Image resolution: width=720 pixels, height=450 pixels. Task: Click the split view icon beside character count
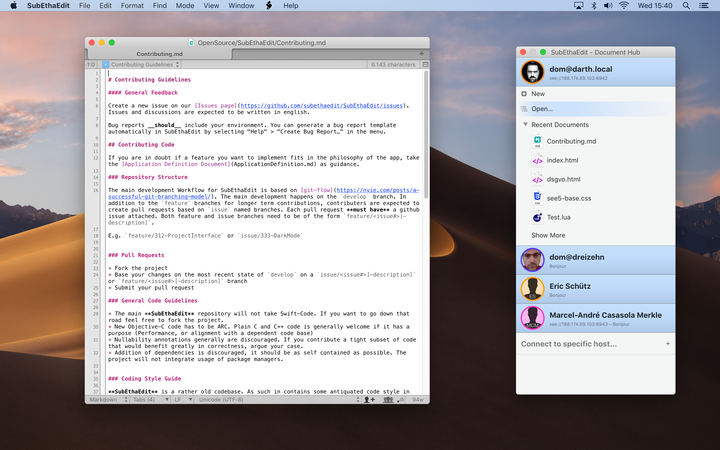pyautogui.click(x=425, y=64)
